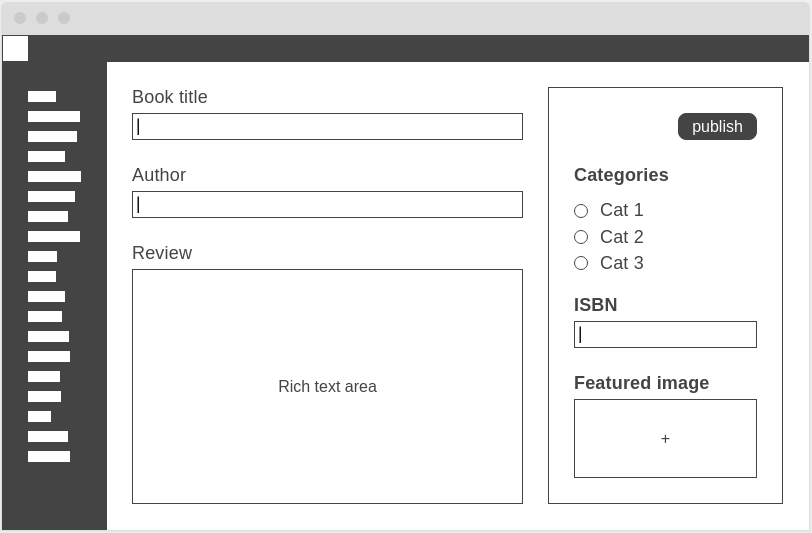Image resolution: width=812 pixels, height=533 pixels.
Task: Open the fifth sidebar menu item
Action: [x=54, y=176]
